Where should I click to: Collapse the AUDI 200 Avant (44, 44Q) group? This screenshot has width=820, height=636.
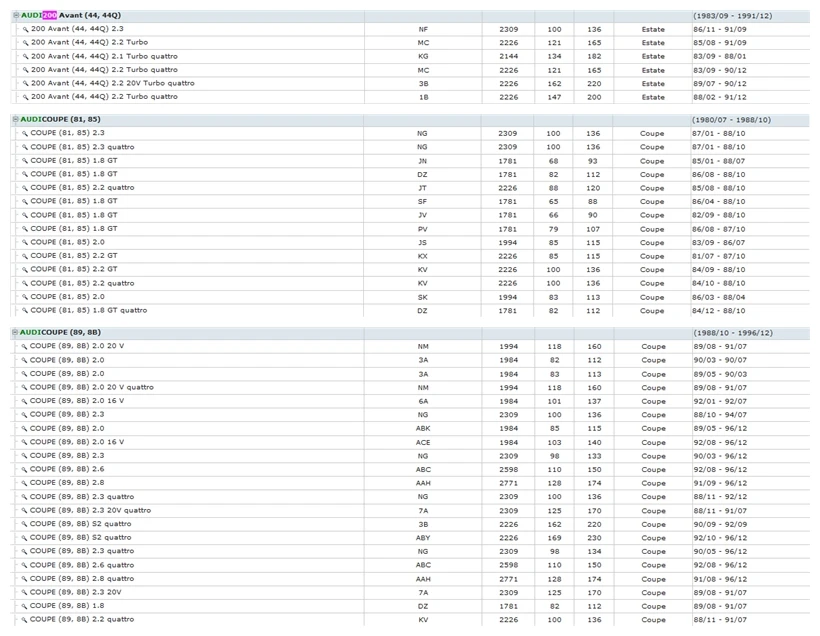click(16, 16)
